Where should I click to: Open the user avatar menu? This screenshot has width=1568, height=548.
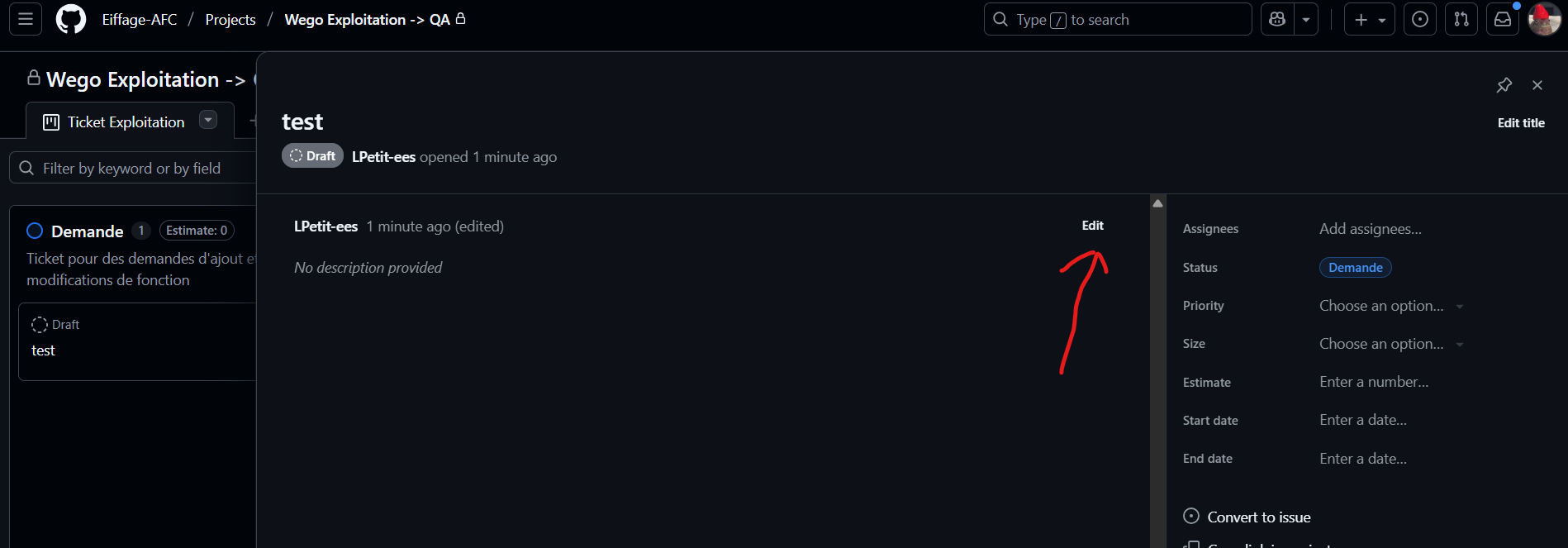click(1544, 19)
